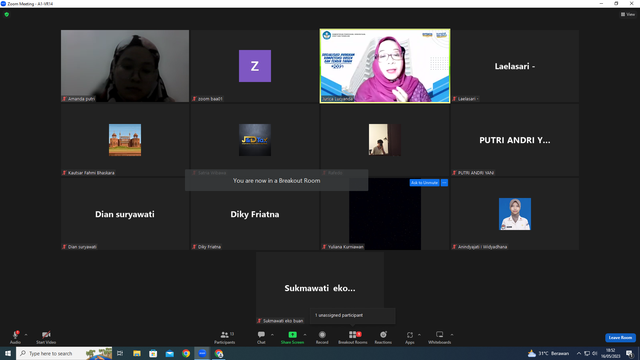Open more options on Yuliana Kurniawan's tile
This screenshot has height=360, width=640.
tap(444, 182)
